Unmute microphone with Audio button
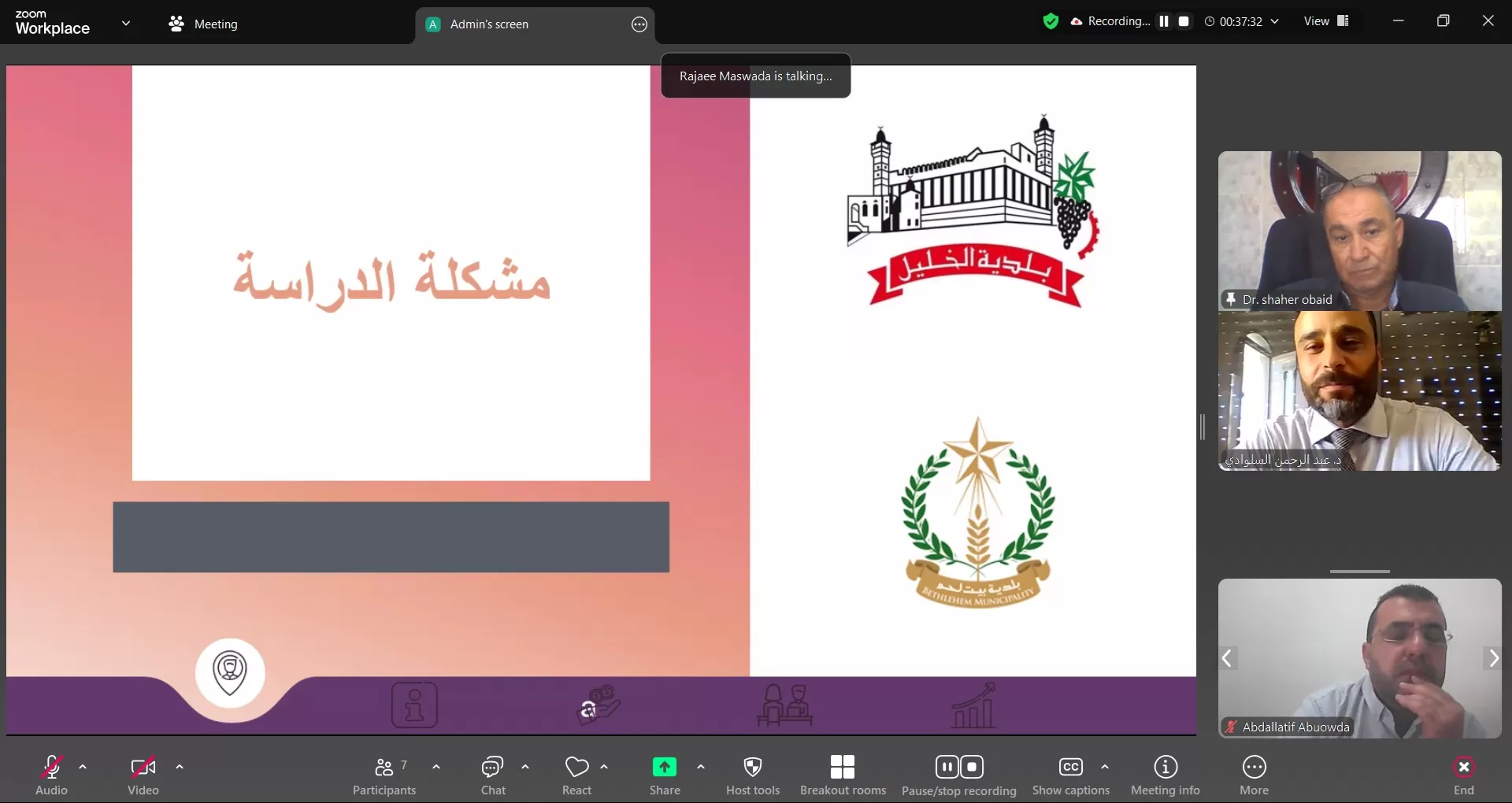The width and height of the screenshot is (1512, 803). (52, 775)
